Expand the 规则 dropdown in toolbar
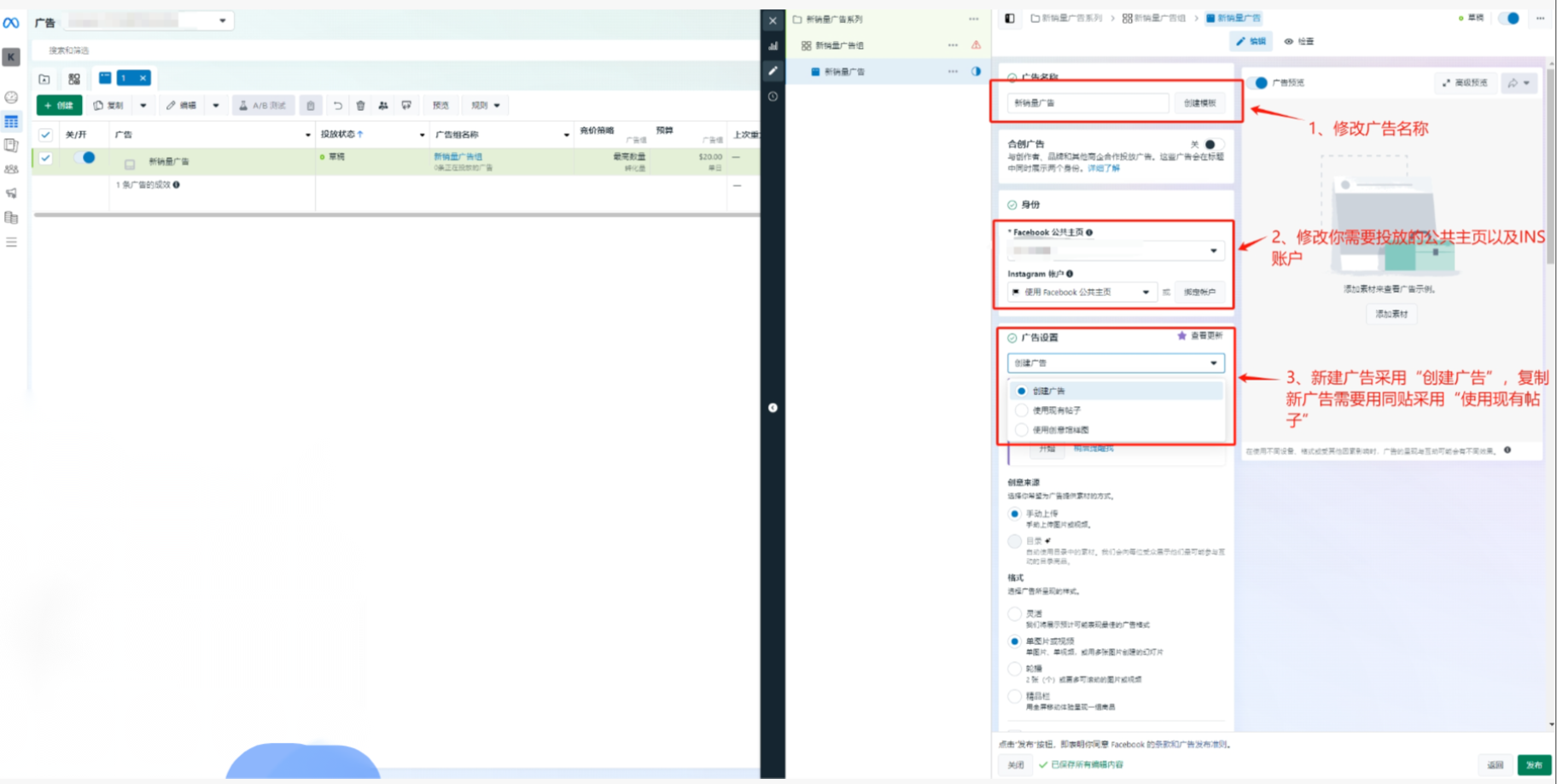 coord(486,106)
